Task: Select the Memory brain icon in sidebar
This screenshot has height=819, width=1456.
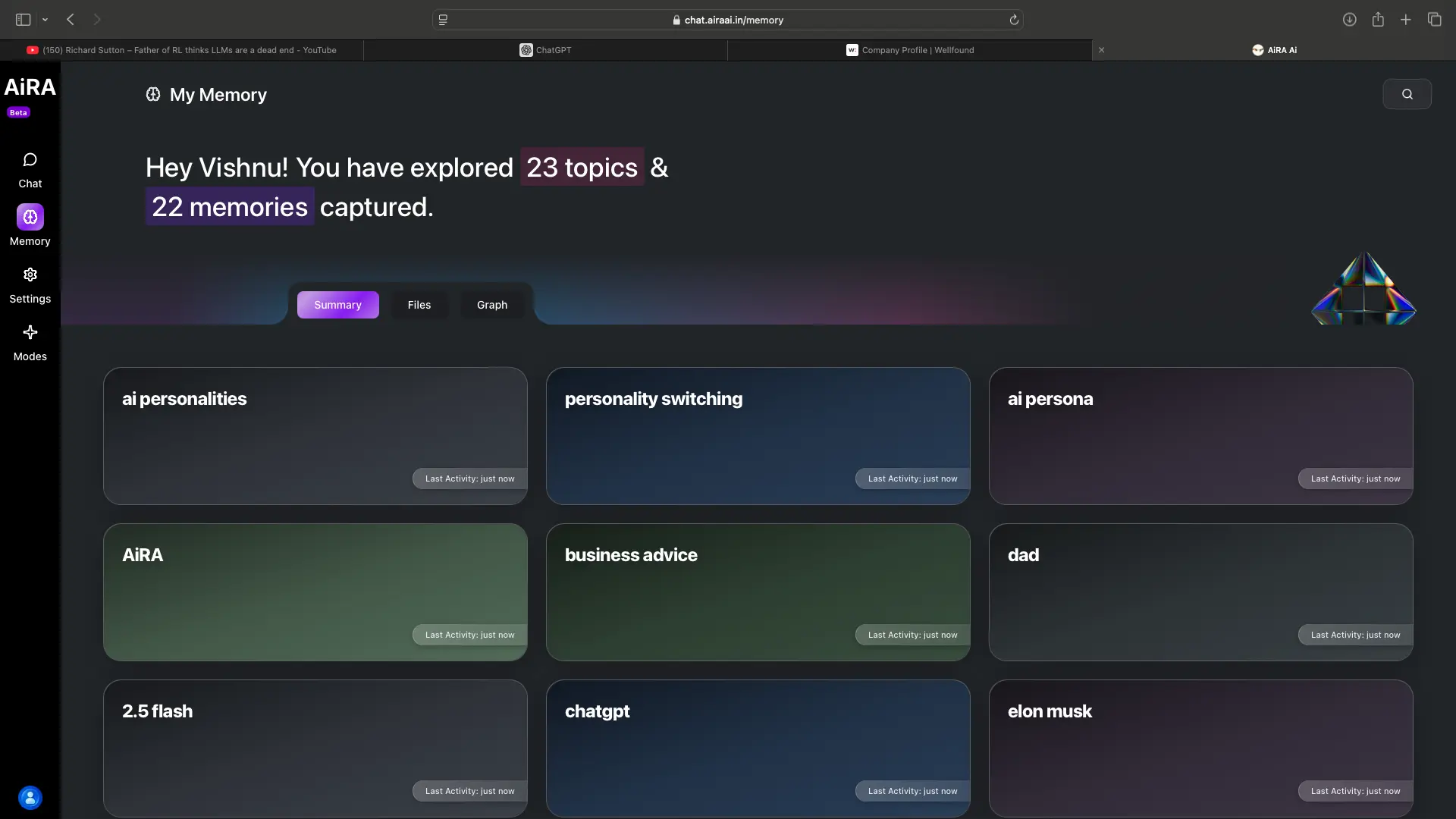Action: pyautogui.click(x=30, y=218)
